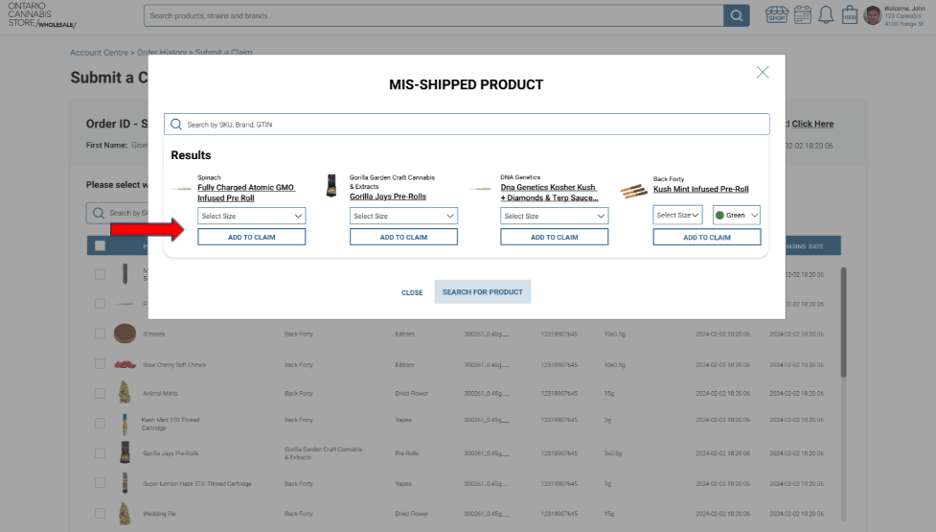Click Kush Mint Infused Pre-Roll product thumbnail

633,191
